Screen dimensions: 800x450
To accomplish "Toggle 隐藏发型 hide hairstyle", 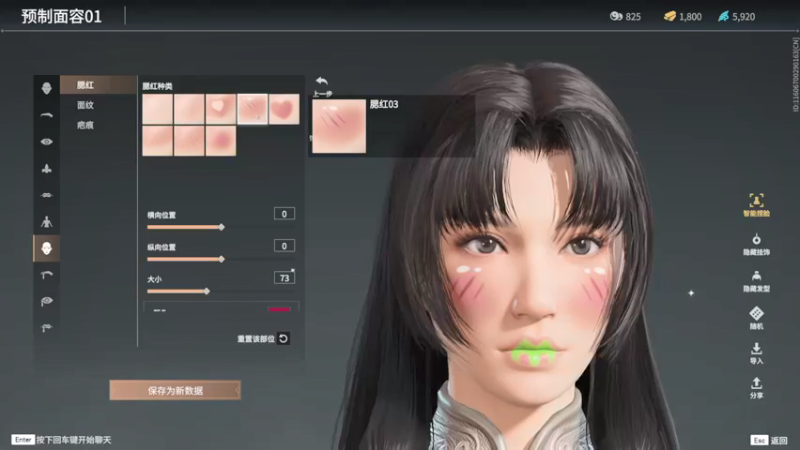I will tap(756, 281).
